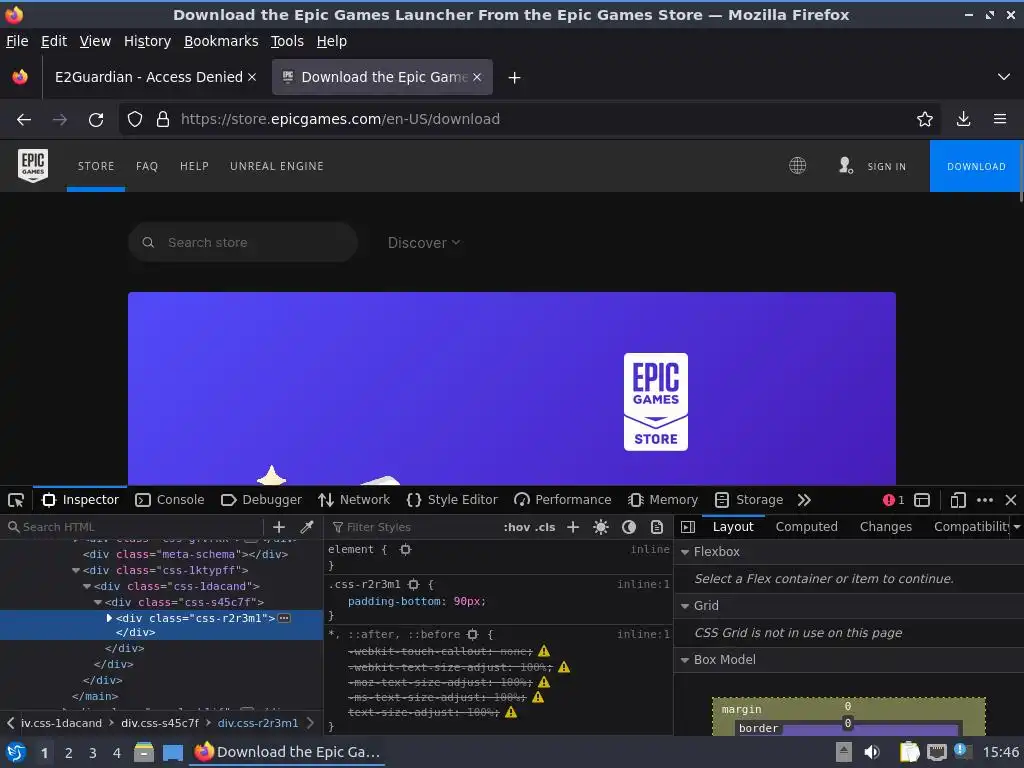Viewport: 1024px width, 768px height.
Task: Activate the element picker tool in DevTools
Action: (x=16, y=500)
